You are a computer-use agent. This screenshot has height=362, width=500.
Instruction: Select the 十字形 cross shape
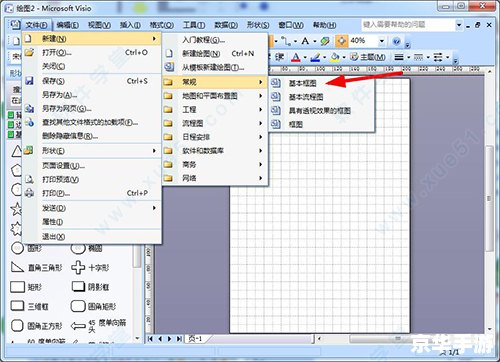pyautogui.click(x=90, y=267)
